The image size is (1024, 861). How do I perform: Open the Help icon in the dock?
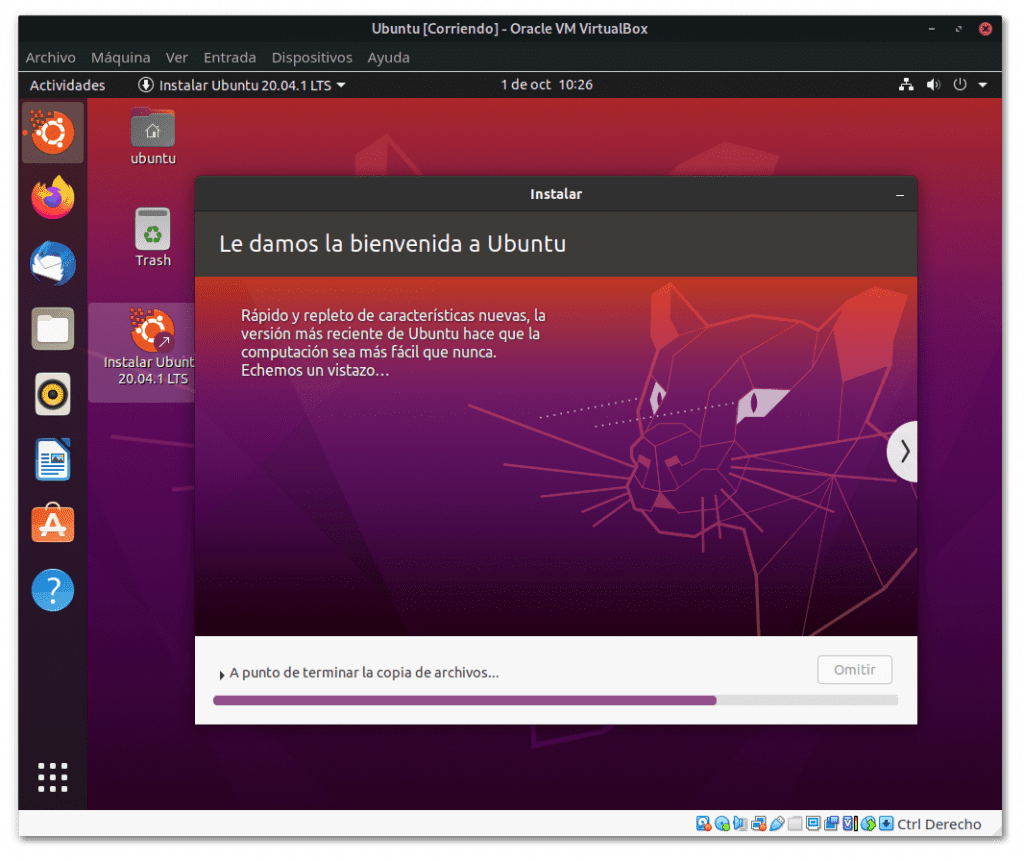pyautogui.click(x=52, y=590)
